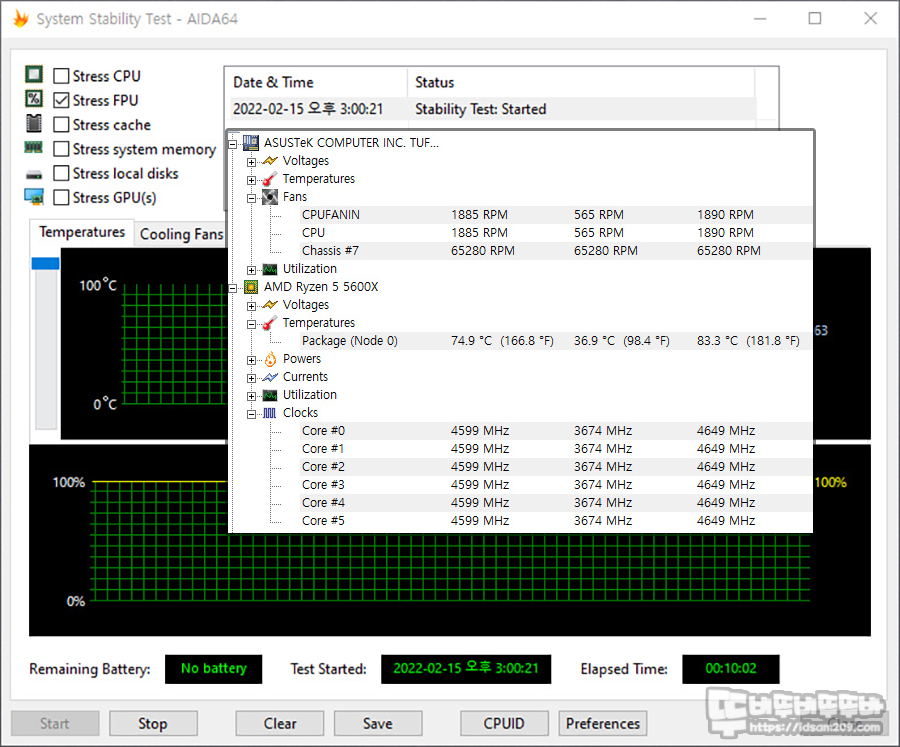
Task: Click the Date & Time column header
Action: tap(316, 83)
